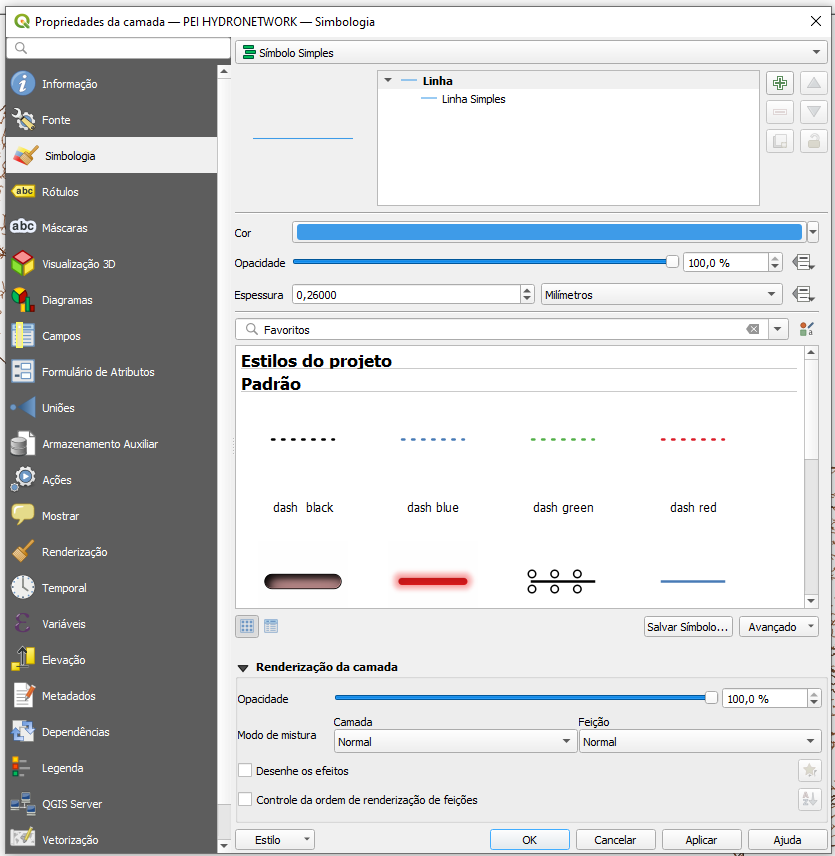The height and width of the screenshot is (856, 835).
Task: Click the data-defined override icon next to Opacidade
Action: (801, 262)
